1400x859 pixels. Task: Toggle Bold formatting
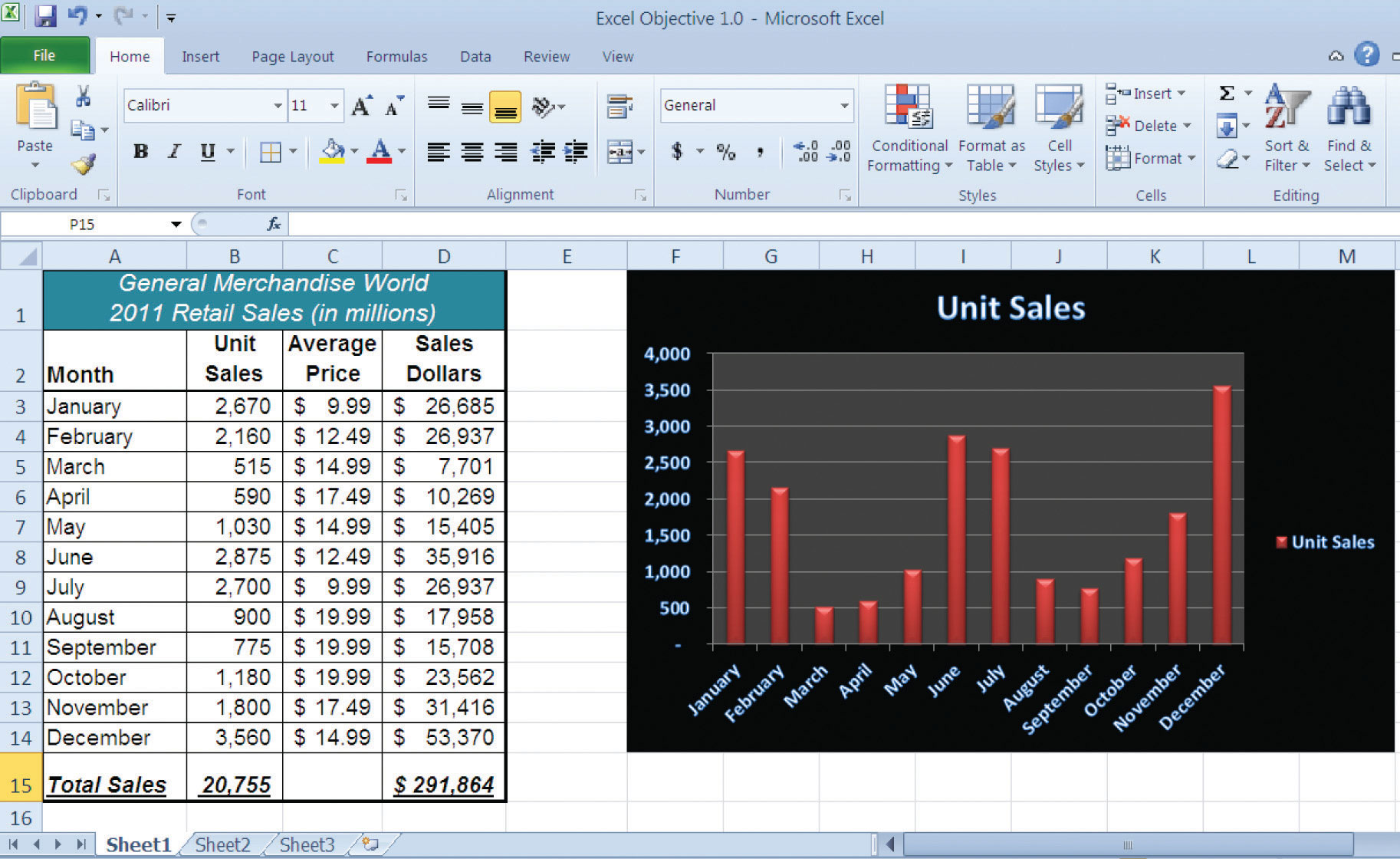pyautogui.click(x=140, y=152)
